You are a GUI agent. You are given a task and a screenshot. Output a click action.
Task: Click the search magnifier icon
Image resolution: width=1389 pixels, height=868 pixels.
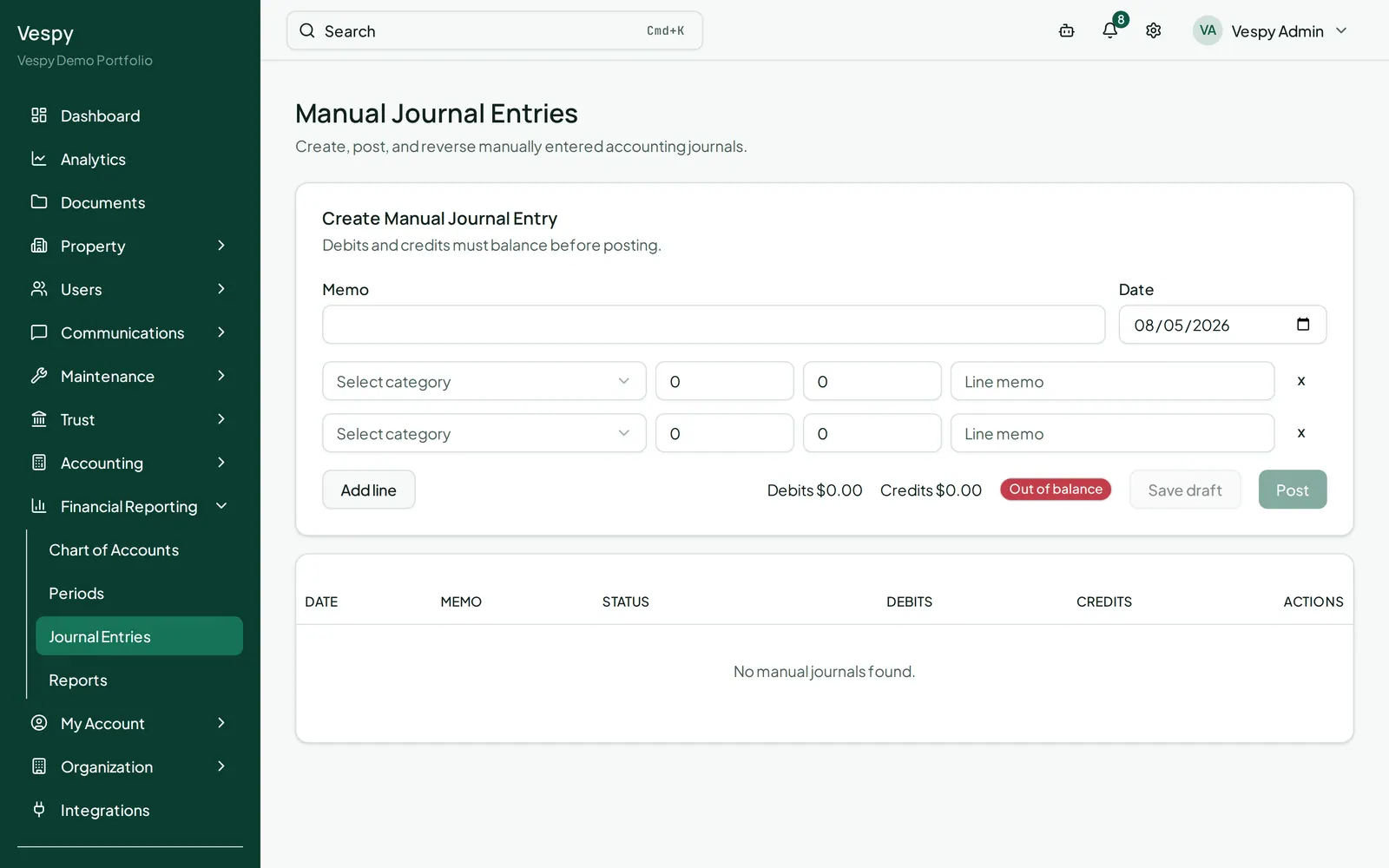(307, 31)
